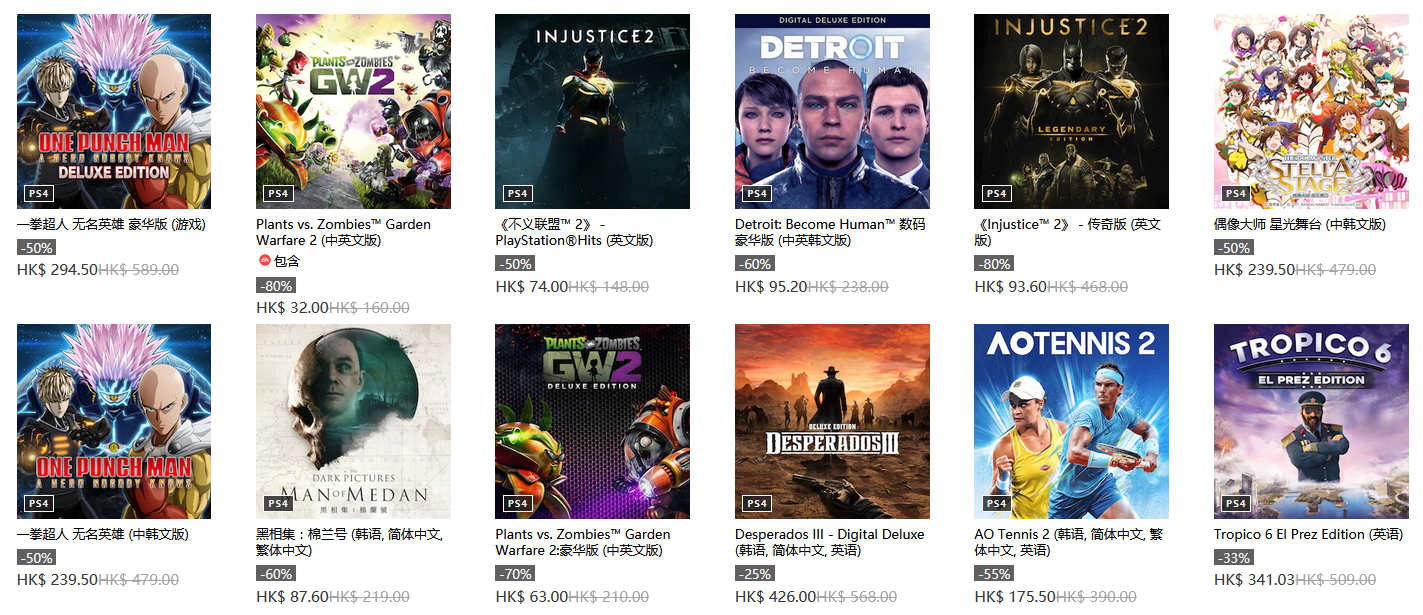Image resolution: width=1423 pixels, height=615 pixels.
Task: Click the PS4 badge on Man of Medan
Action: (x=278, y=503)
